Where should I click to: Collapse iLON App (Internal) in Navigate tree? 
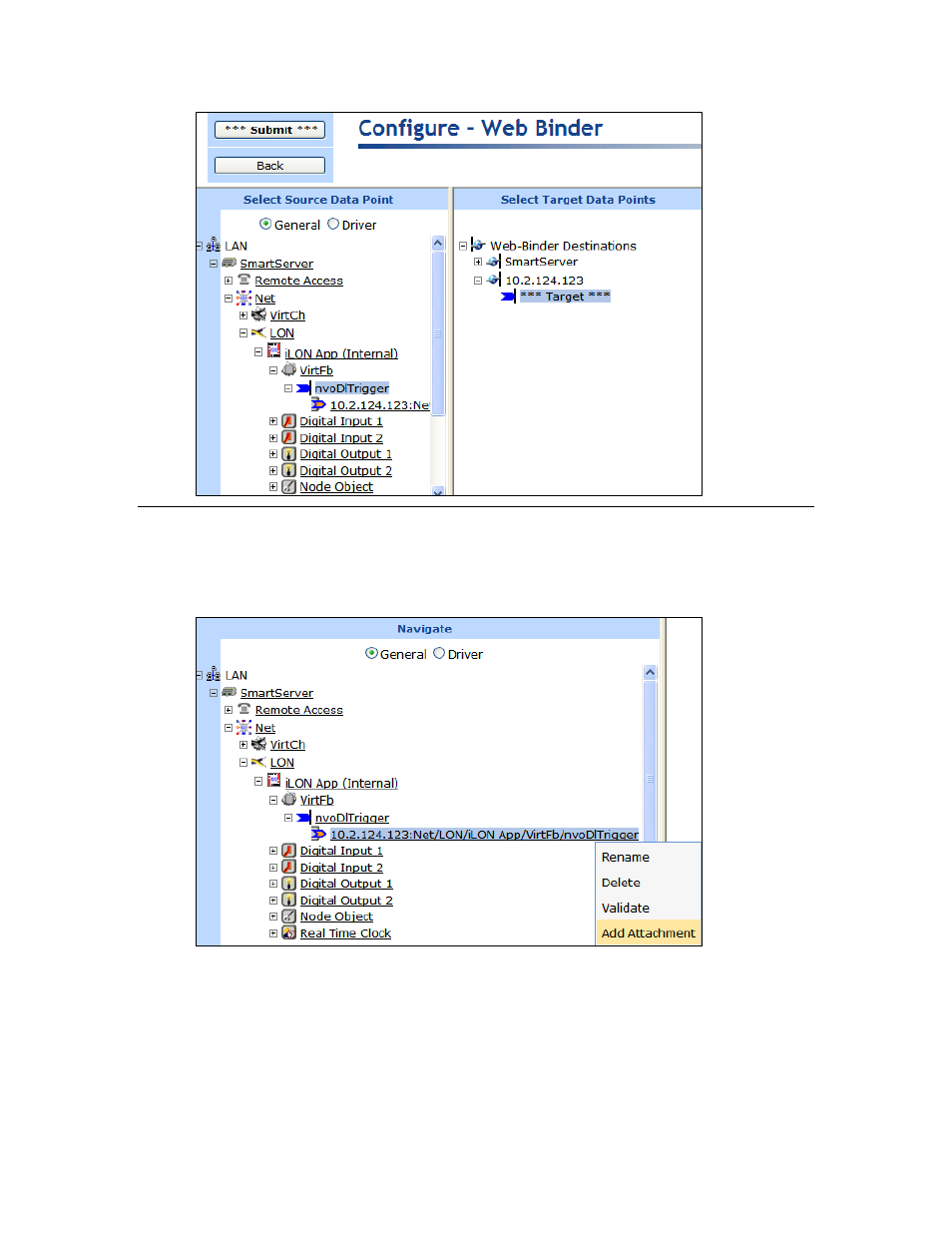pyautogui.click(x=258, y=782)
